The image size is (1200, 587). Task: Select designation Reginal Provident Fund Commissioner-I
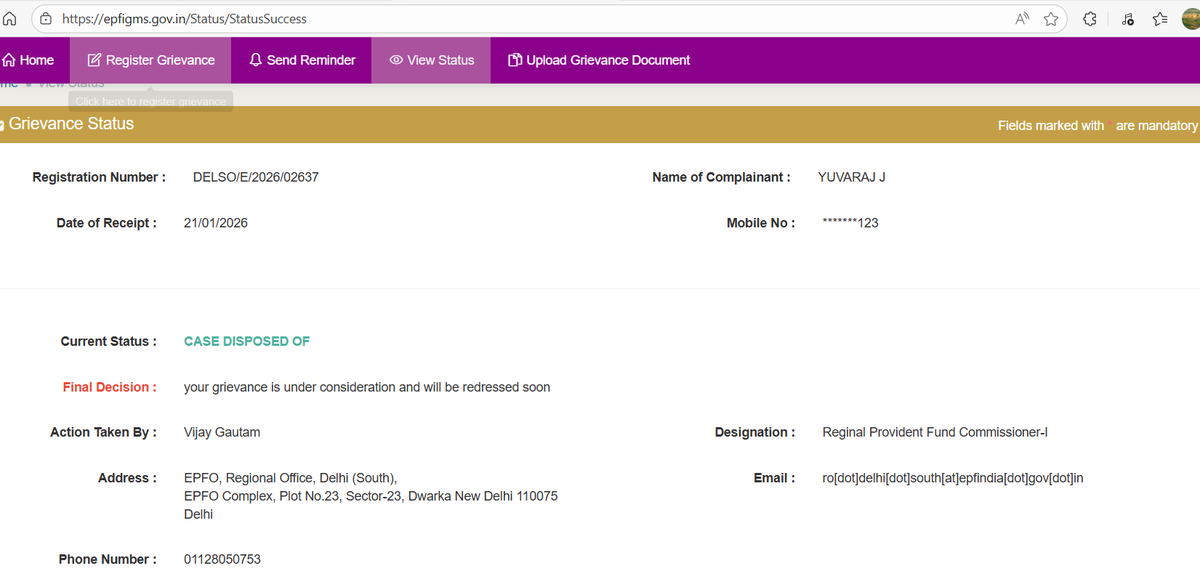[935, 432]
